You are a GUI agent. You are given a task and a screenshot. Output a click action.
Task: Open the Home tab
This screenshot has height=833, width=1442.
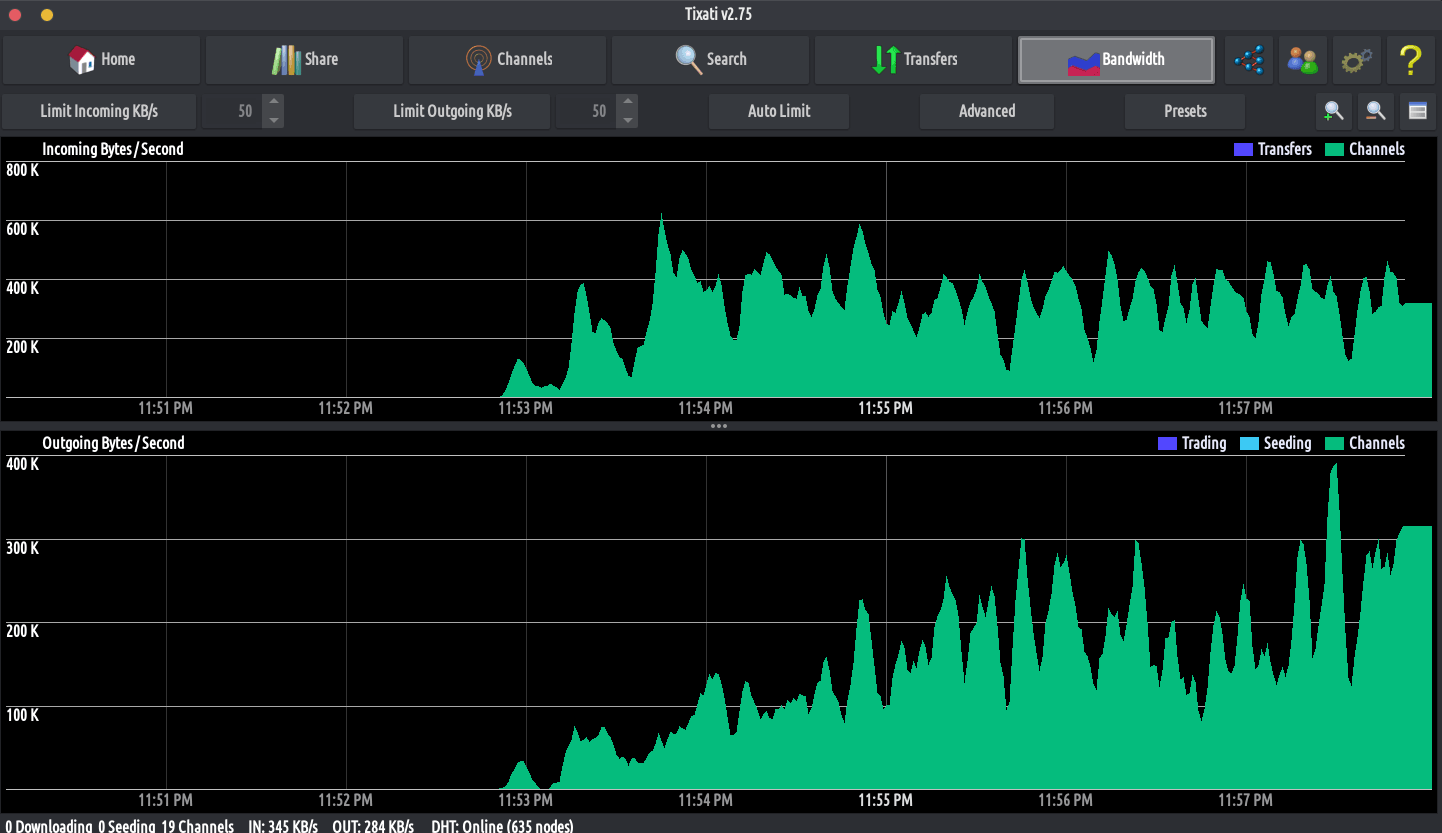coord(102,60)
